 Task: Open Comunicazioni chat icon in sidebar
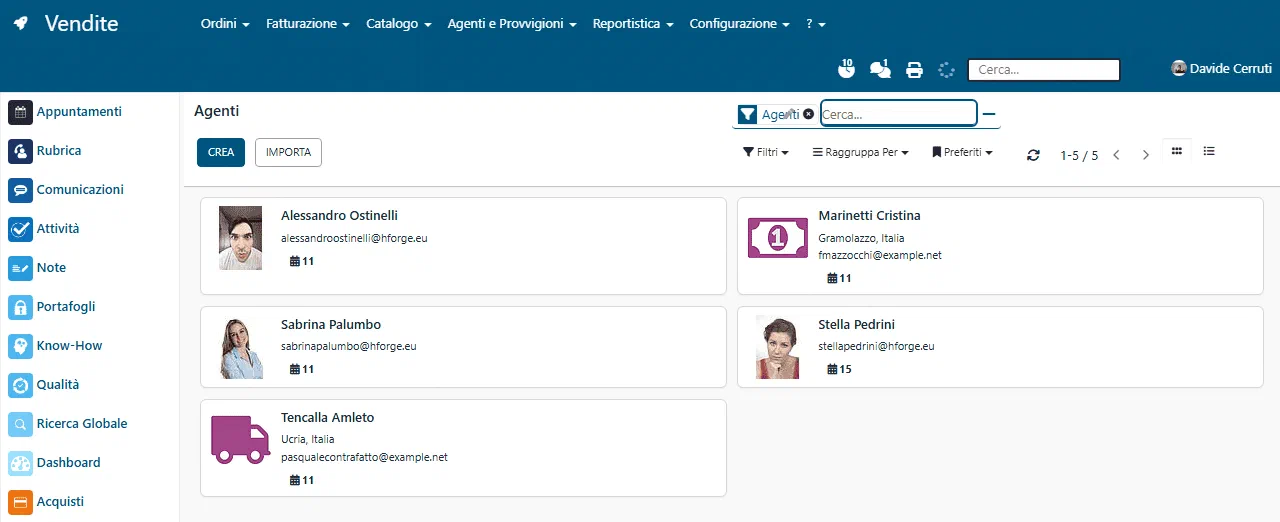click(x=21, y=190)
